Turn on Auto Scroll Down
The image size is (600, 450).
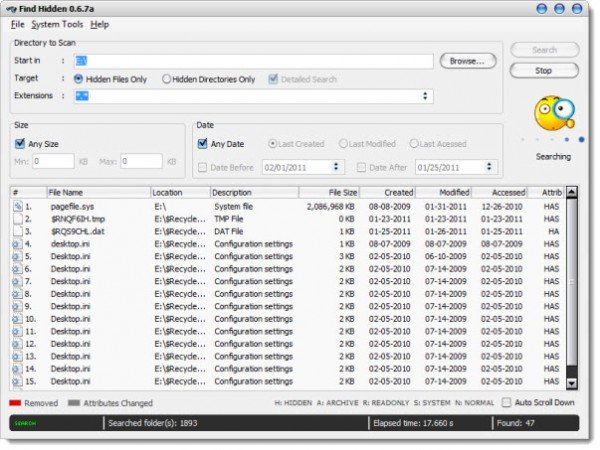point(506,403)
